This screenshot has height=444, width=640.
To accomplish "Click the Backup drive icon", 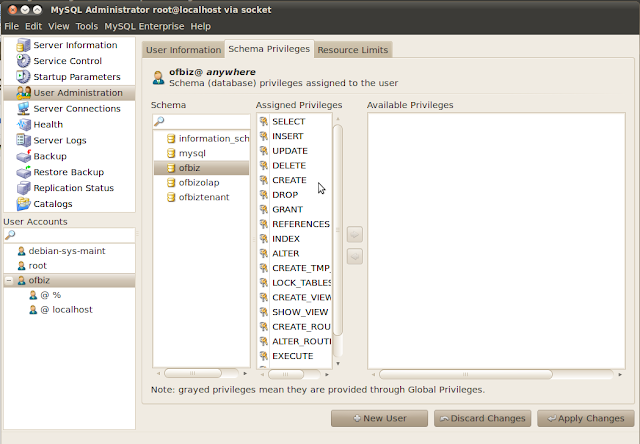I will (23, 156).
